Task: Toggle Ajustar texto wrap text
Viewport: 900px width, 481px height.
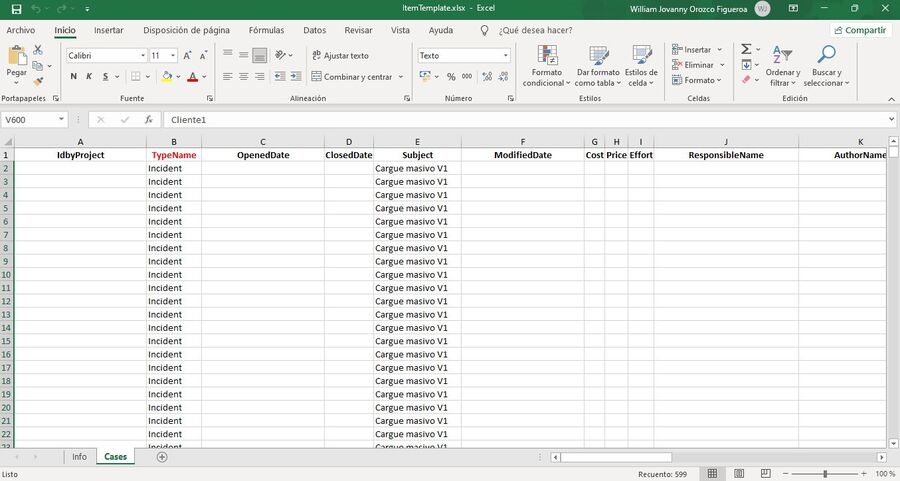Action: pos(339,56)
